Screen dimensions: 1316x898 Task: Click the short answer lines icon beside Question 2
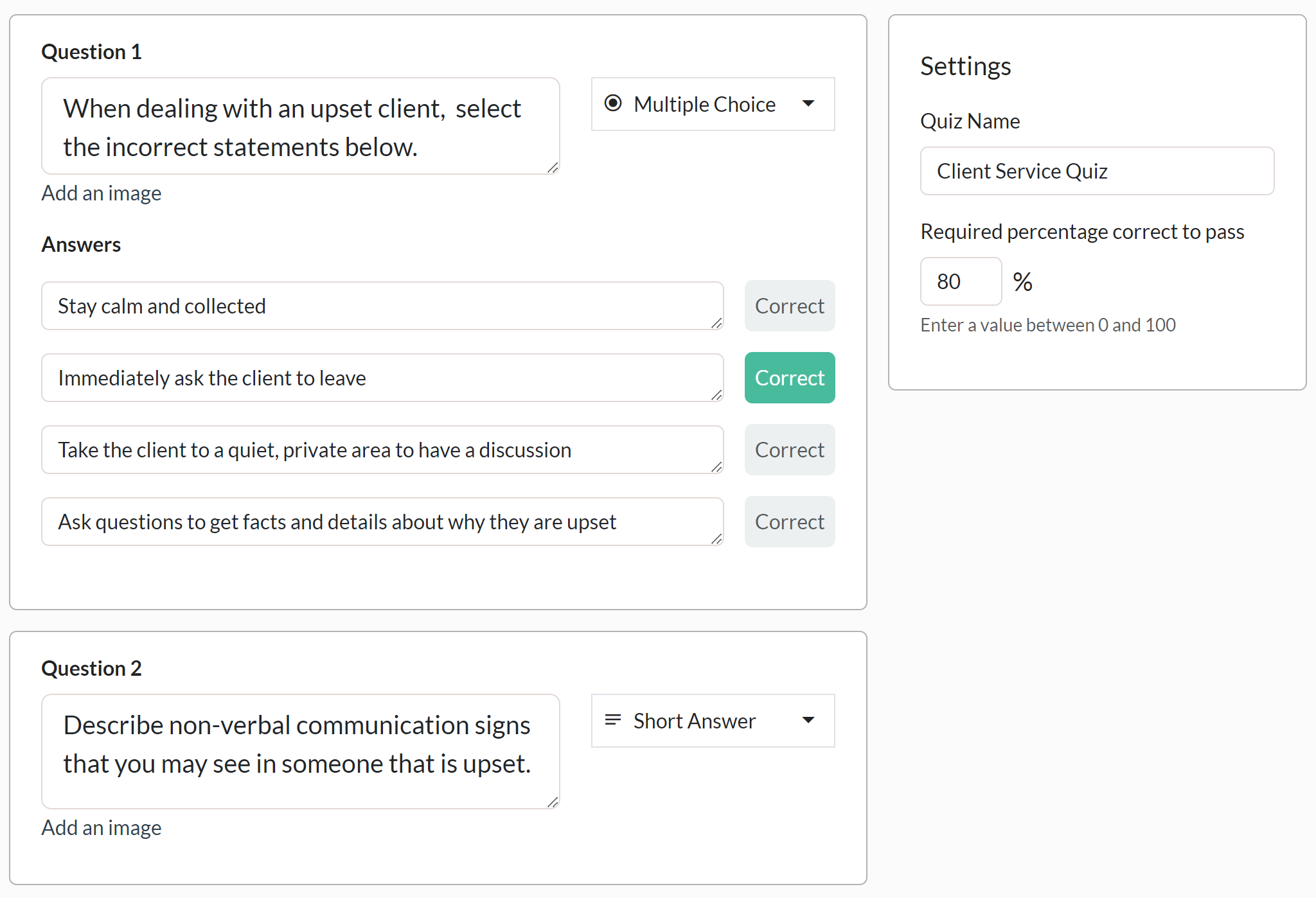pos(612,721)
